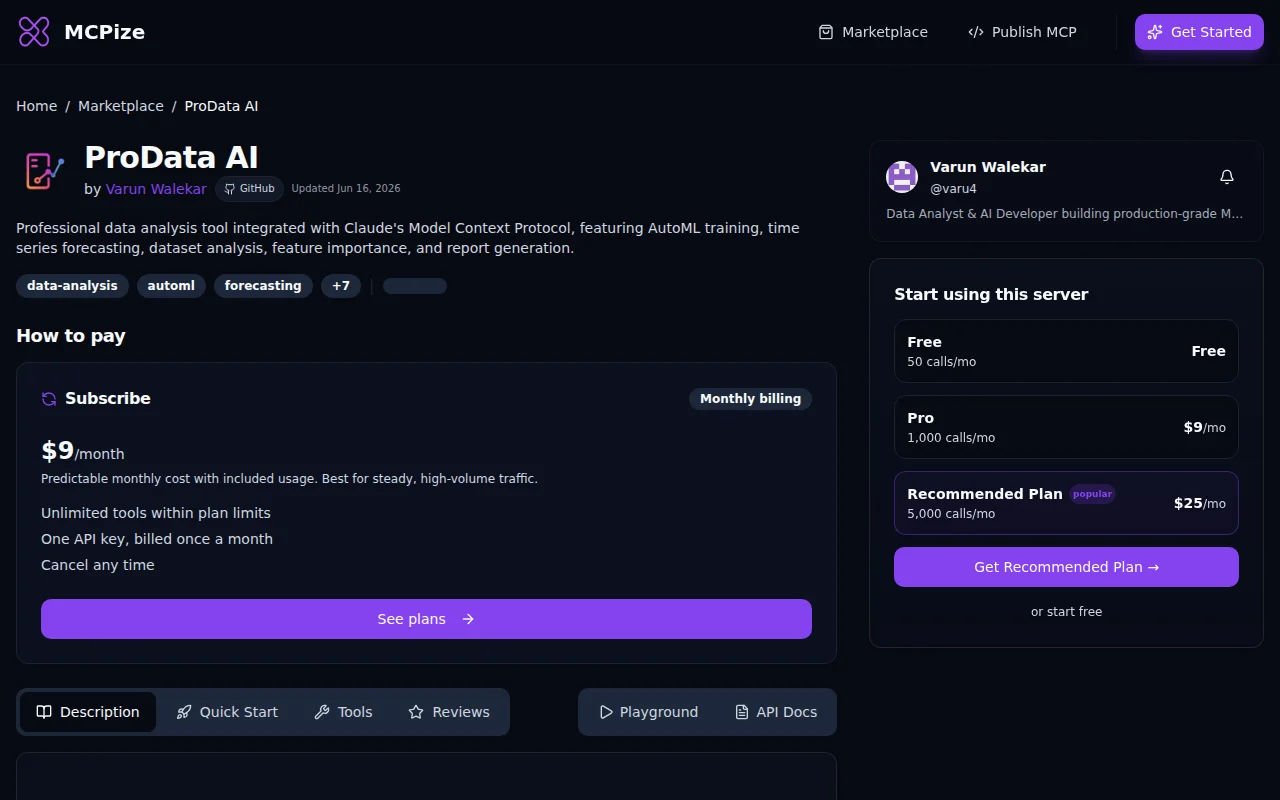Click 'One API key, billed once a month'
1280x800 pixels.
pyautogui.click(x=157, y=539)
